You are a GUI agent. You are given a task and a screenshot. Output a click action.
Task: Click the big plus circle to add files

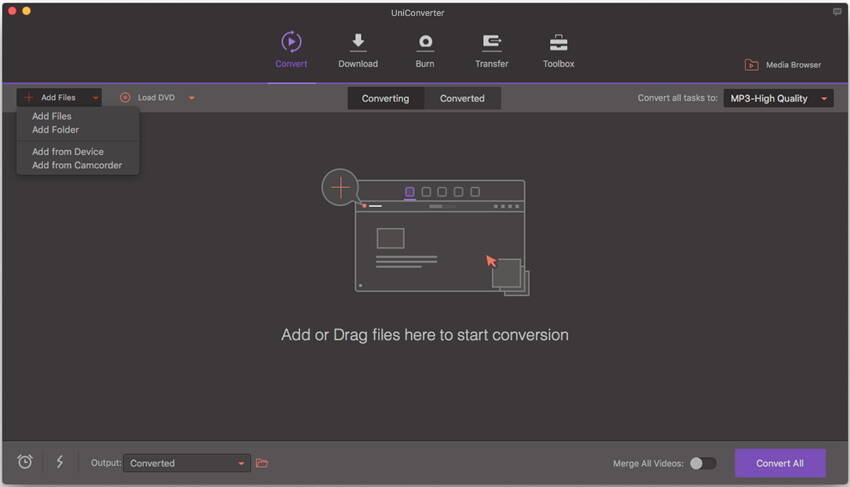click(x=340, y=188)
